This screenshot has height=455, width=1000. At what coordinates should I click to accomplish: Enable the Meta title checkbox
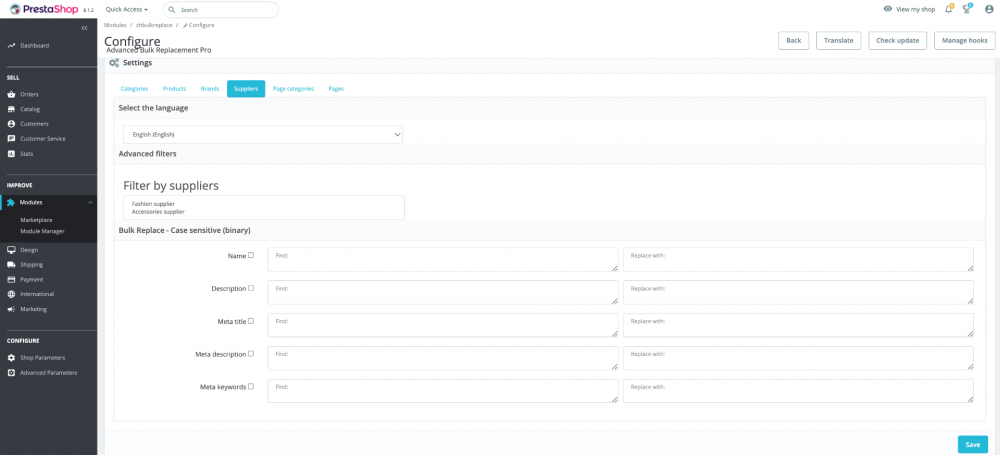251,321
